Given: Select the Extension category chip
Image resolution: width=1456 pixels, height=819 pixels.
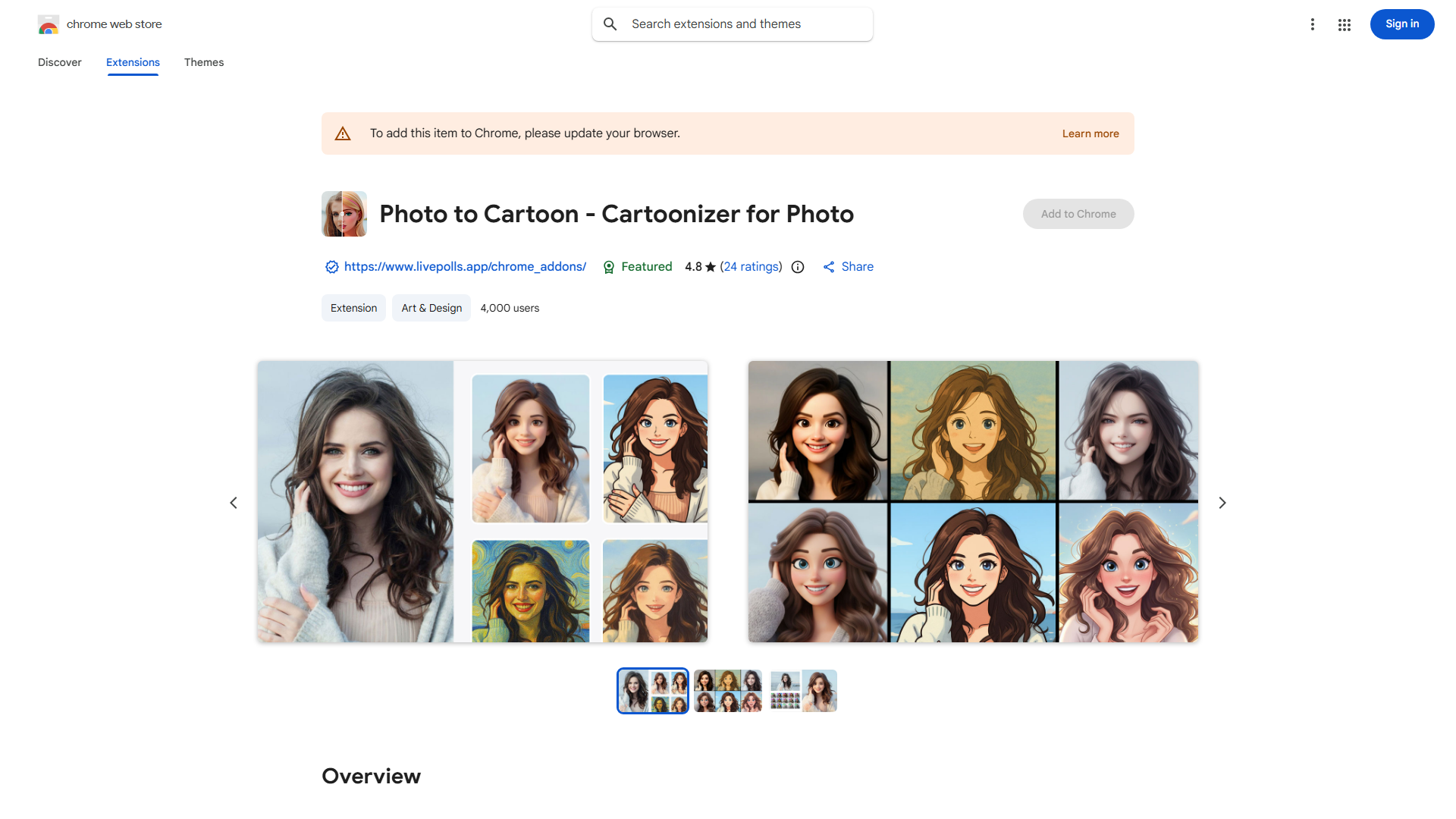Looking at the screenshot, I should pyautogui.click(x=353, y=308).
